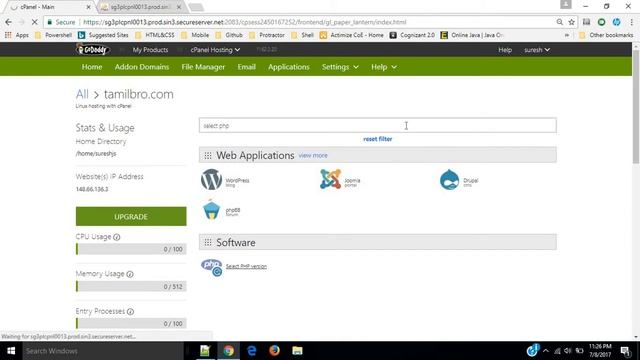Expand the Help menu in green bar
640x360 pixels.
(384, 67)
